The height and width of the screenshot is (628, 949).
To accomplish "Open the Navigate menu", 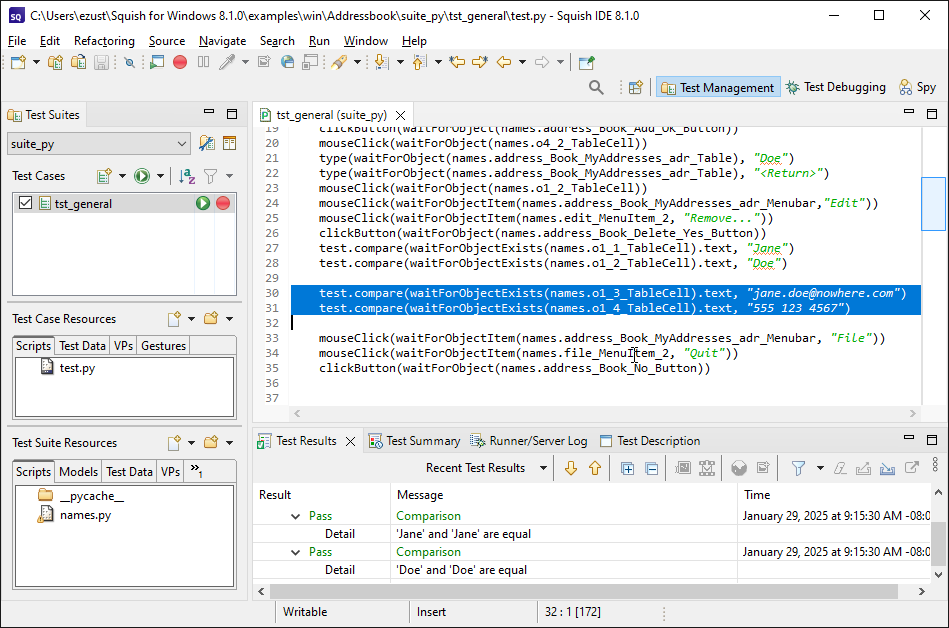I will click(222, 41).
